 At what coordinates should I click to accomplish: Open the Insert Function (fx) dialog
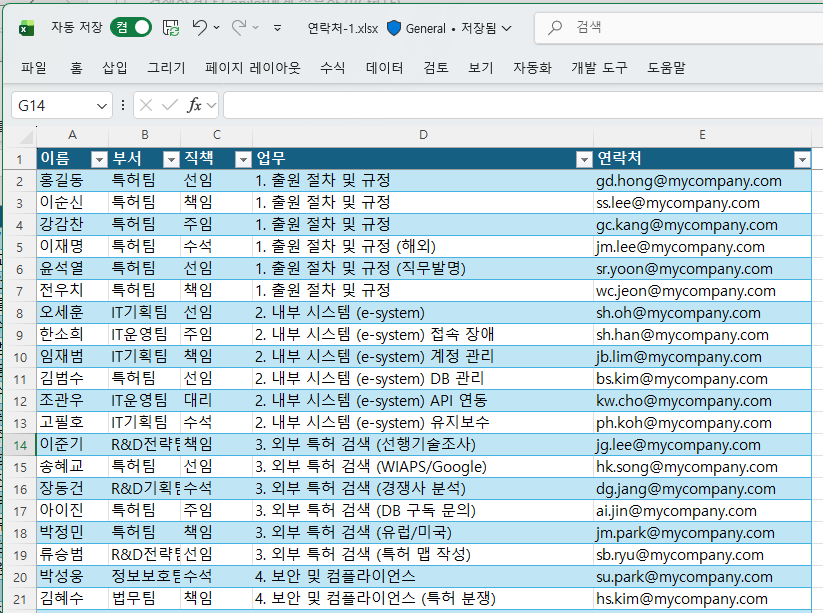tap(196, 104)
